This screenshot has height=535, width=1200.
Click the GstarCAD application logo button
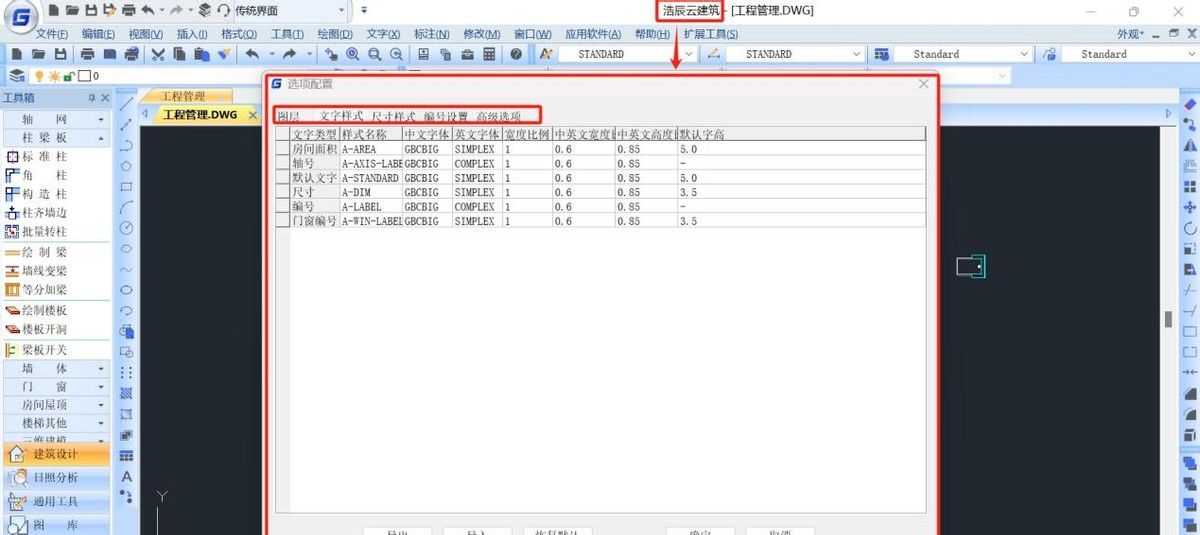coord(21,16)
